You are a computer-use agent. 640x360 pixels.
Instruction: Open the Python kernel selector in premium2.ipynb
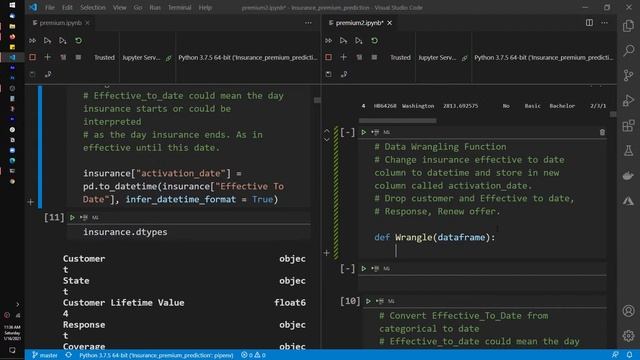coord(544,58)
